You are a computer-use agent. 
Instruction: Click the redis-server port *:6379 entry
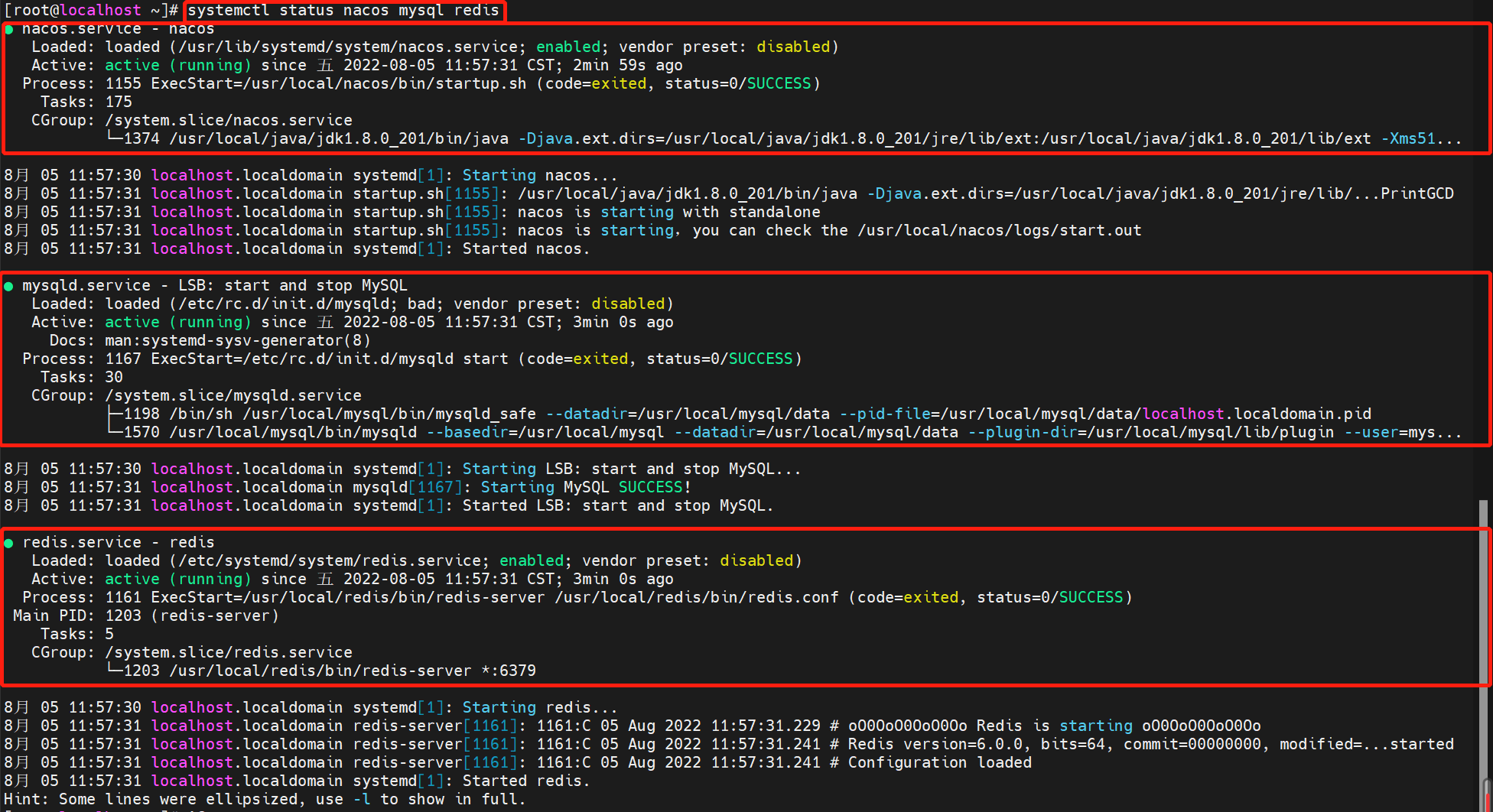(511, 671)
